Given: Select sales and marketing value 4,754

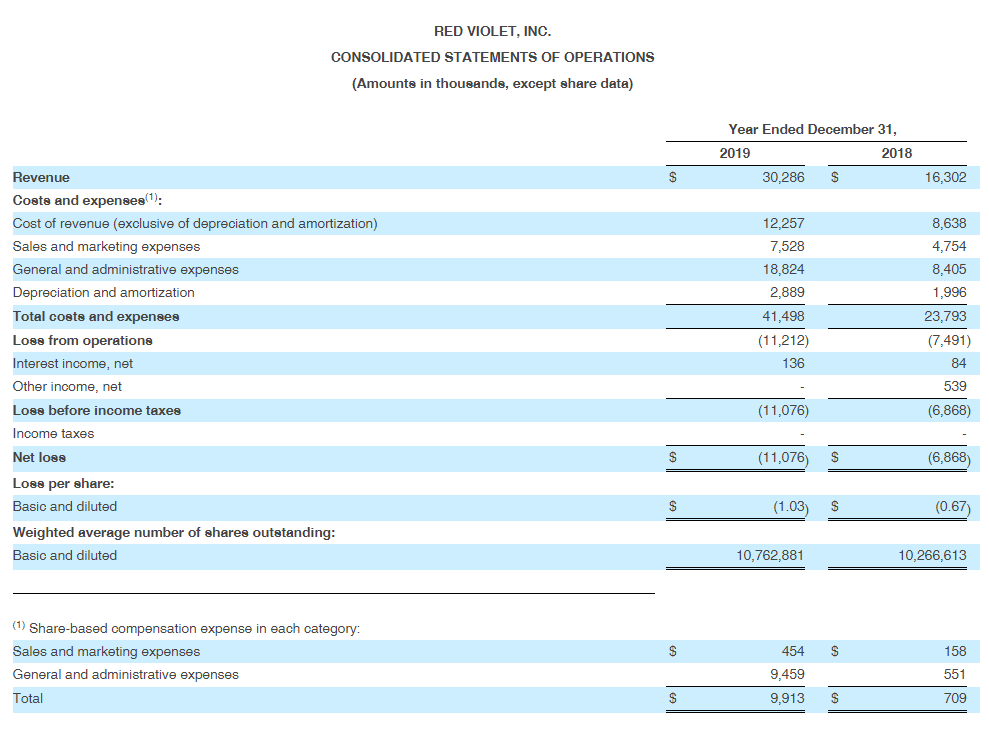Looking at the screenshot, I should click(949, 247).
